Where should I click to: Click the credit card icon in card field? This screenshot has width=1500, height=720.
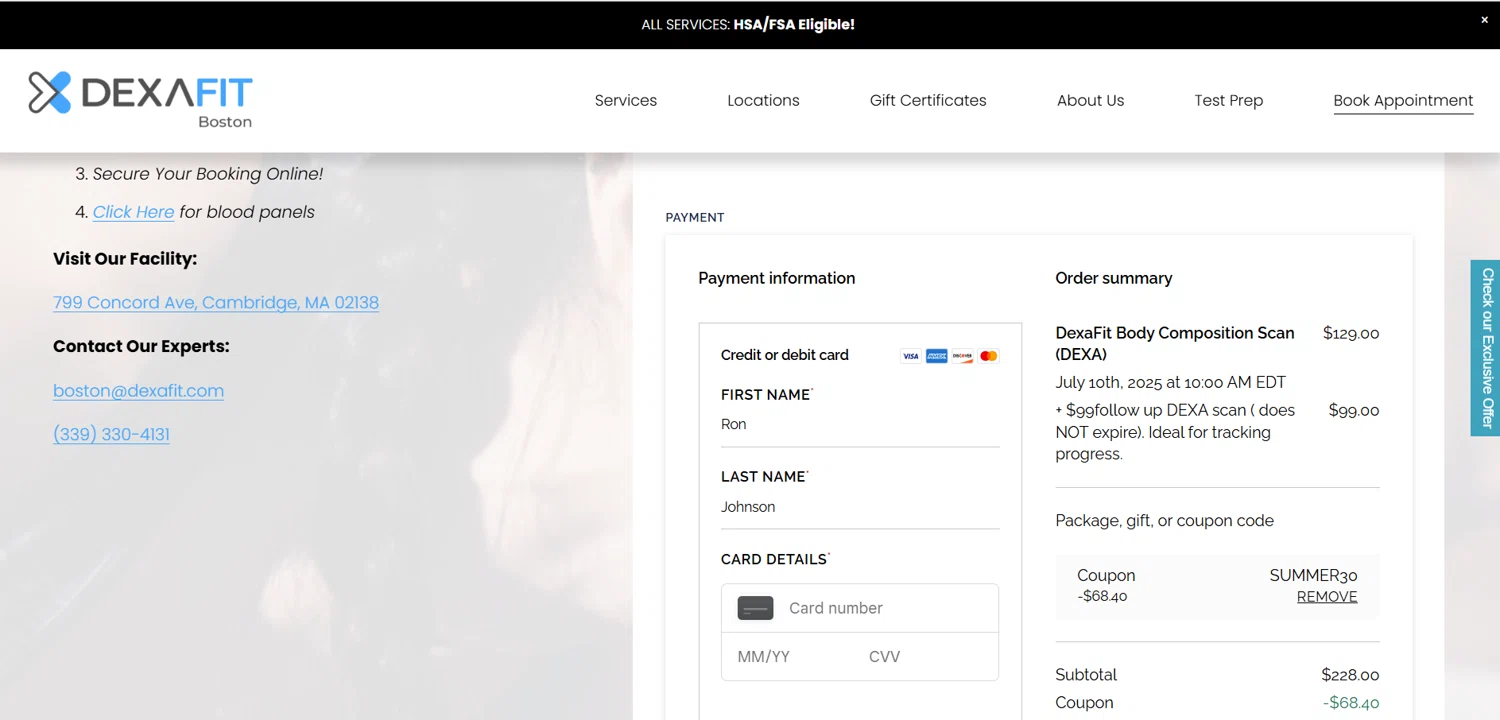click(755, 608)
